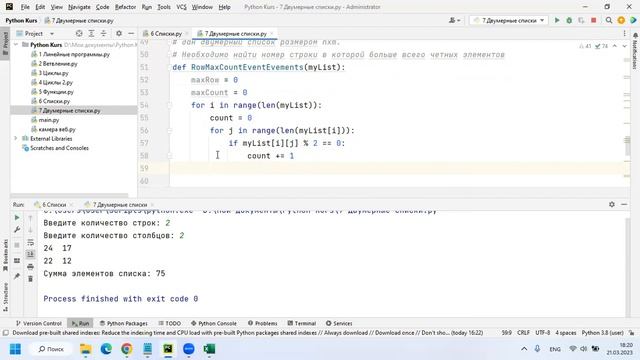Open TODO tool window
This screenshot has height=360, width=640.
click(169, 323)
